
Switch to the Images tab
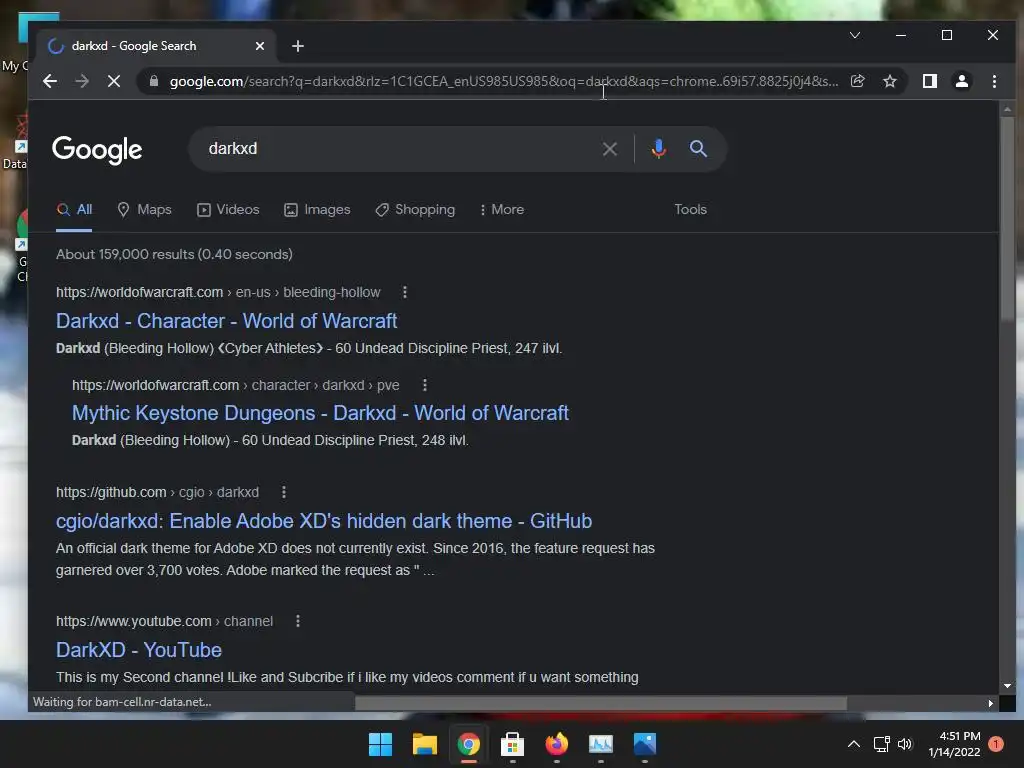(317, 210)
